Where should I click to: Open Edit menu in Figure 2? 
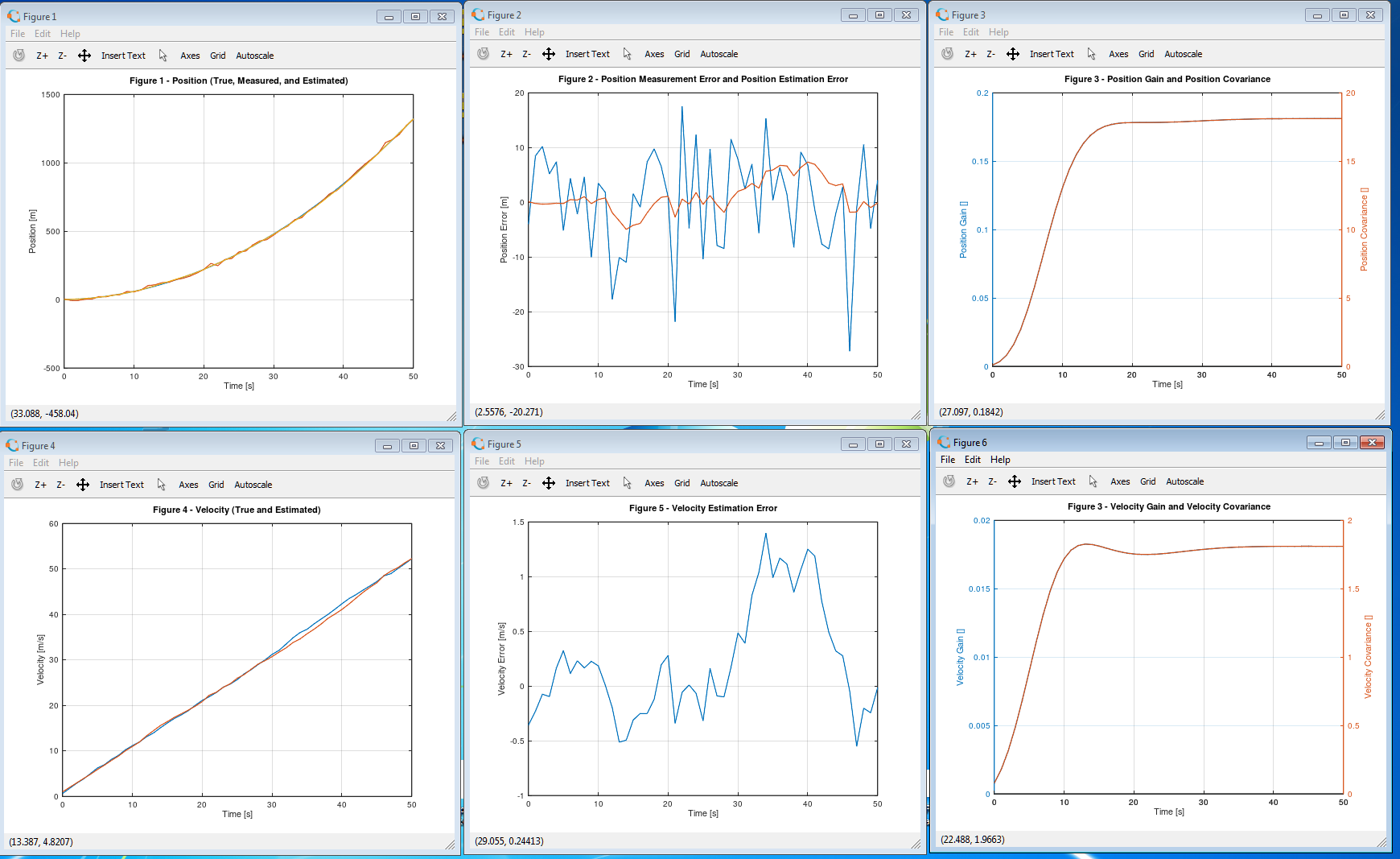[506, 32]
